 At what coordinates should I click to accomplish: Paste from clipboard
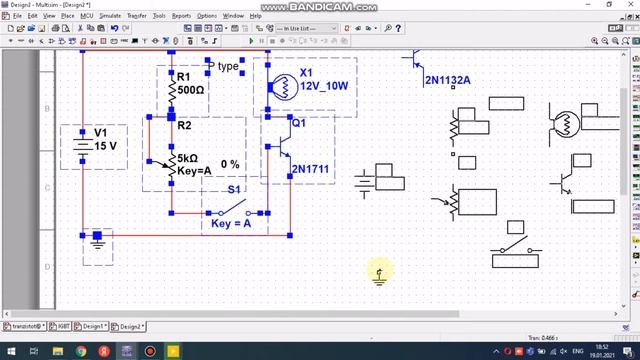(x=101, y=28)
